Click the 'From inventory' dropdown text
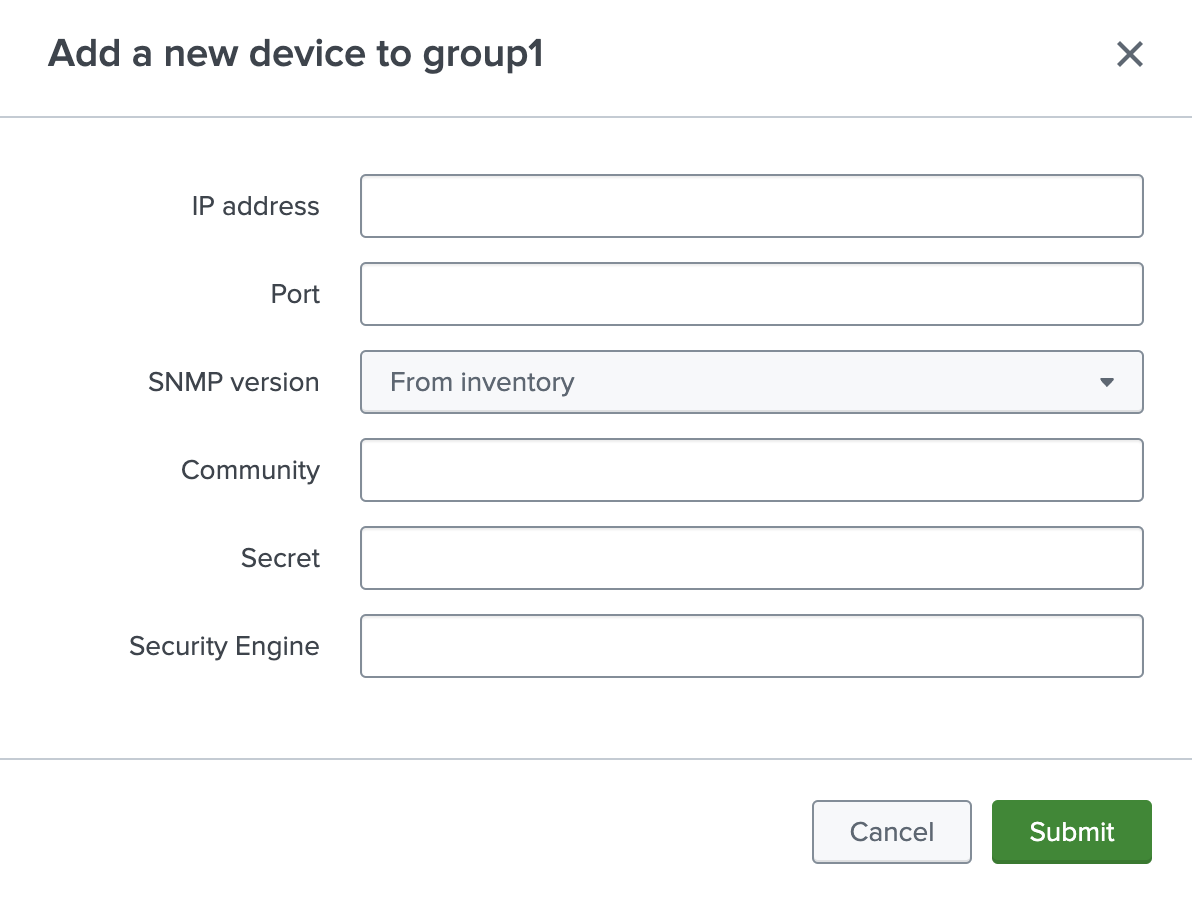The height and width of the screenshot is (902, 1192). [x=484, y=382]
